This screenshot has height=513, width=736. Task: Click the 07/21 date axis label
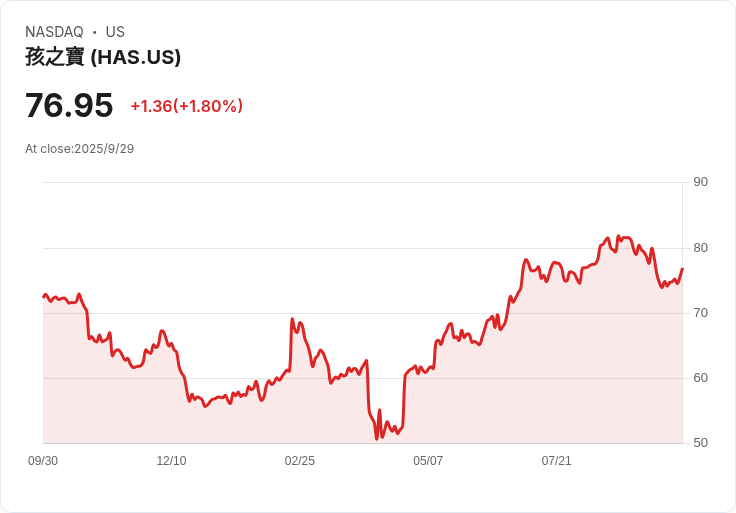(556, 461)
